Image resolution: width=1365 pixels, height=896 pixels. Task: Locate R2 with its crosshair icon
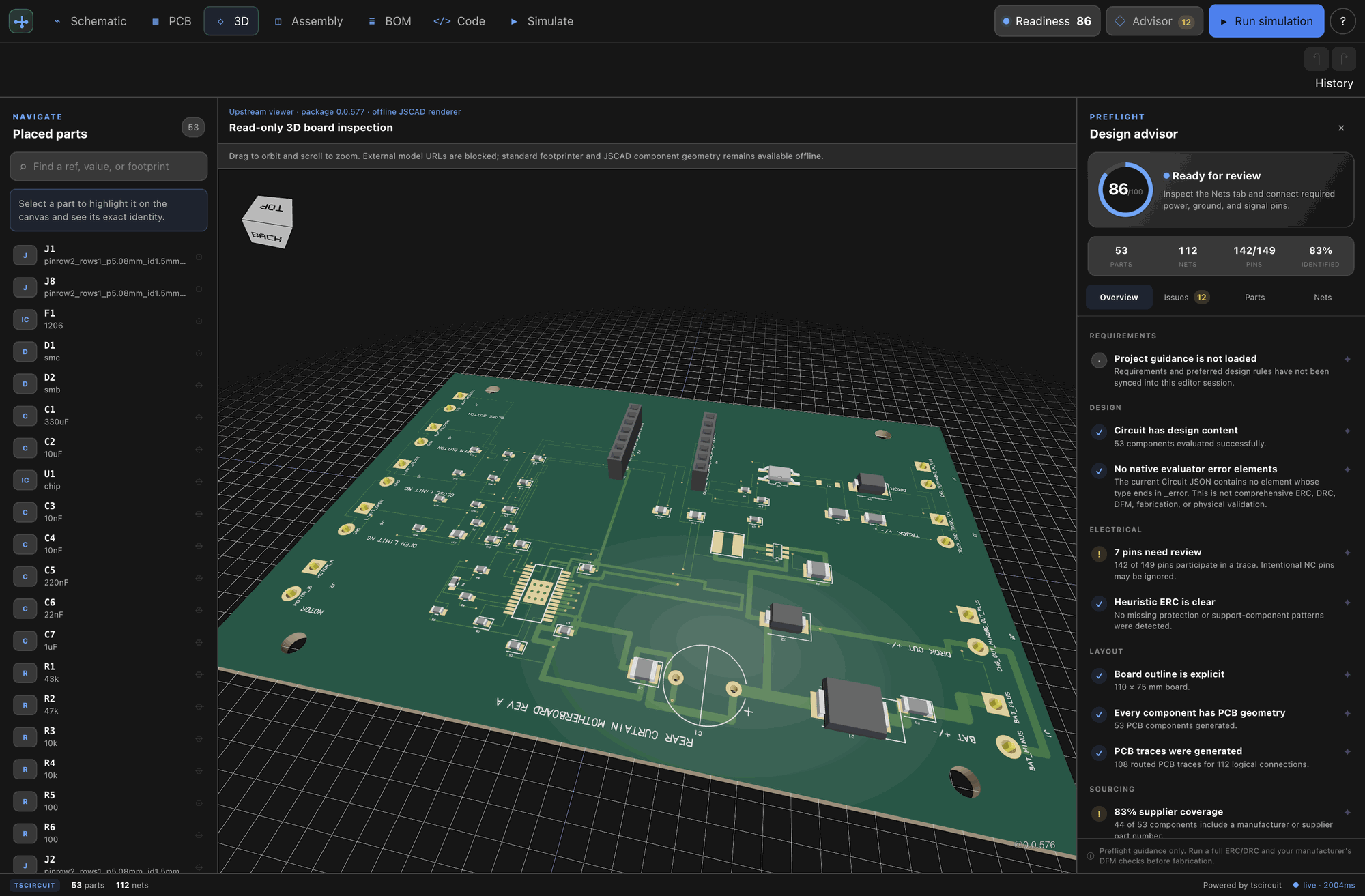click(x=199, y=706)
